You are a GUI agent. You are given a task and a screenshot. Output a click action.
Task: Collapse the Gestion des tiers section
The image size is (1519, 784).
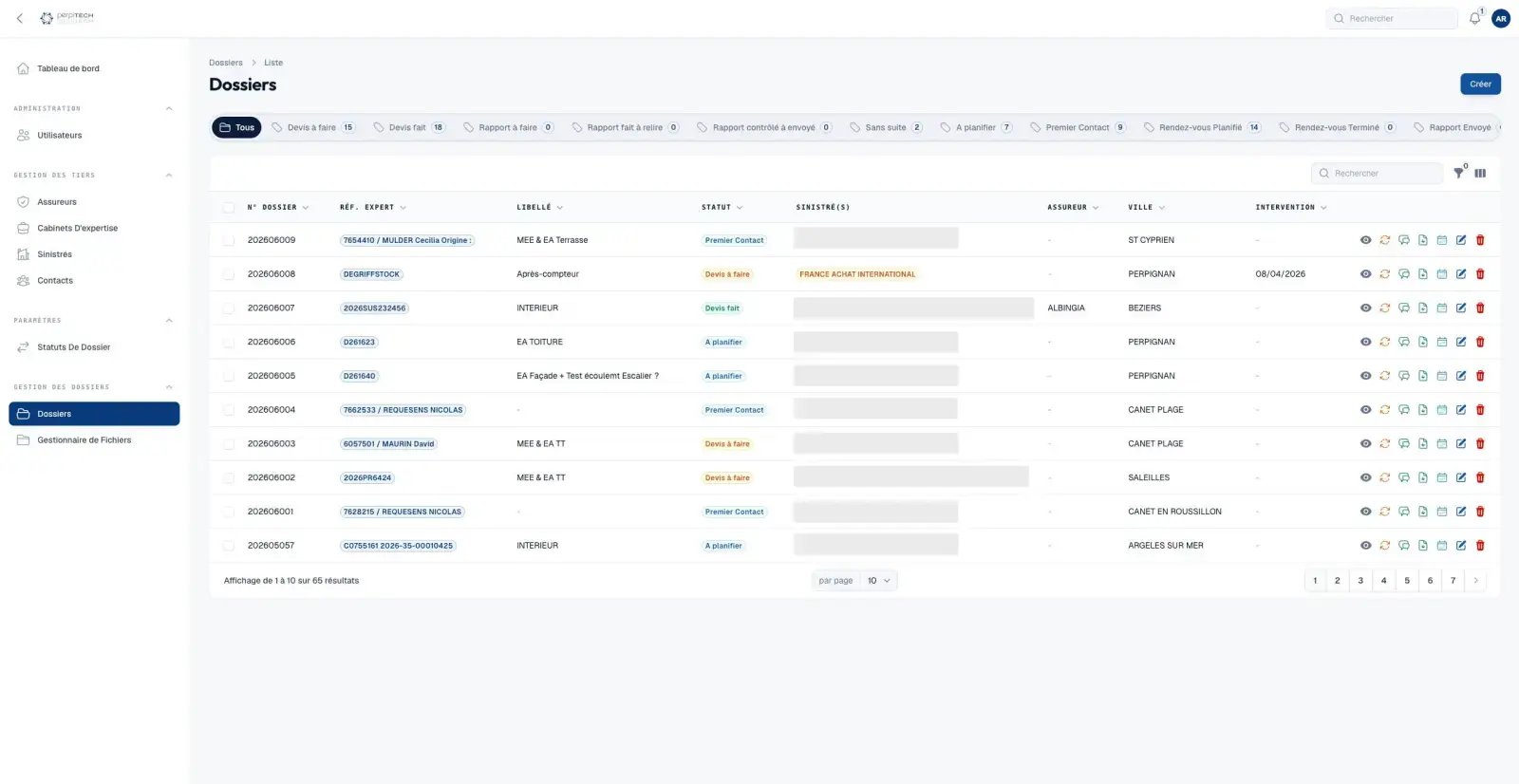169,175
